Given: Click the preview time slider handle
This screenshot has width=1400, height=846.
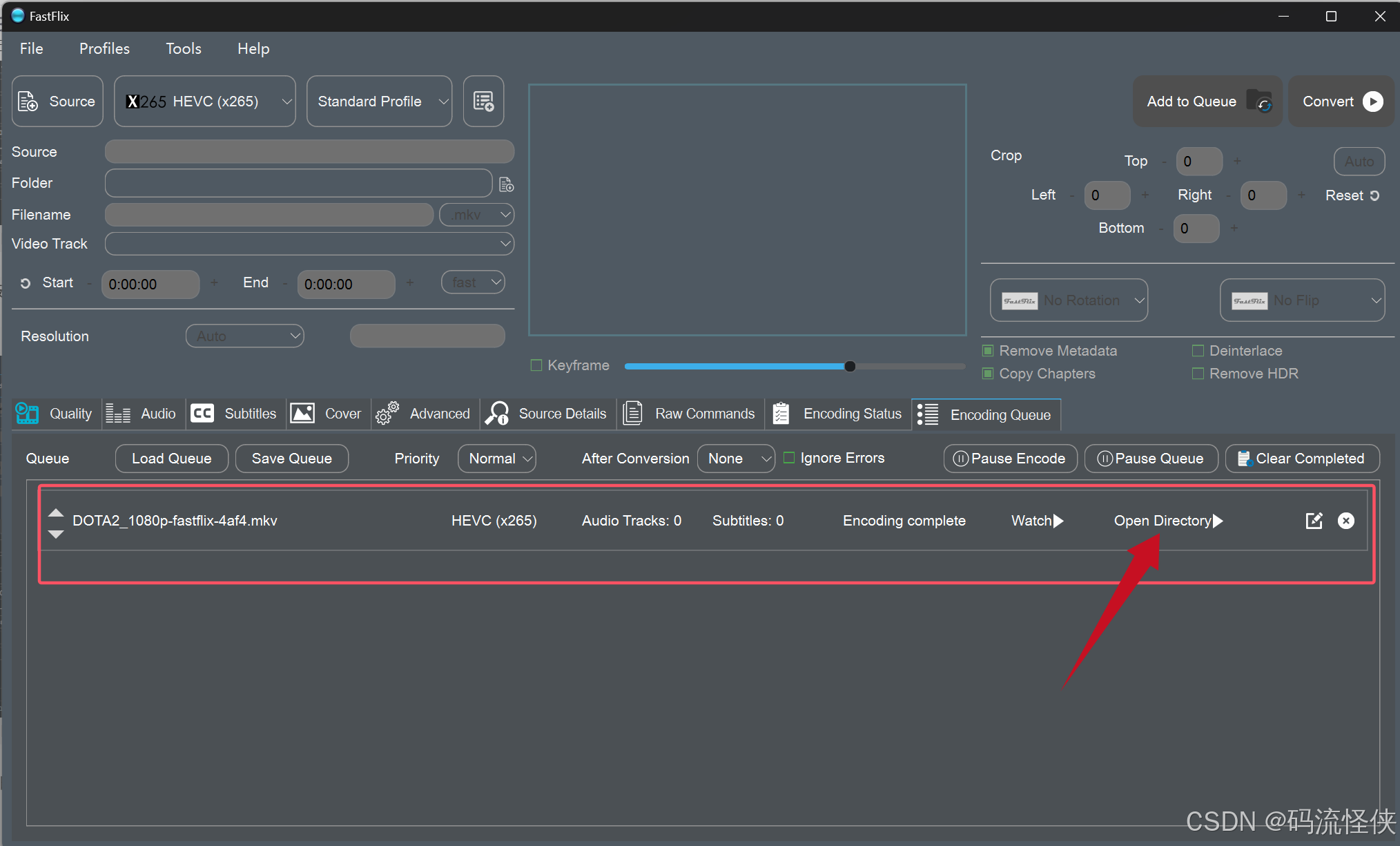Looking at the screenshot, I should [850, 366].
